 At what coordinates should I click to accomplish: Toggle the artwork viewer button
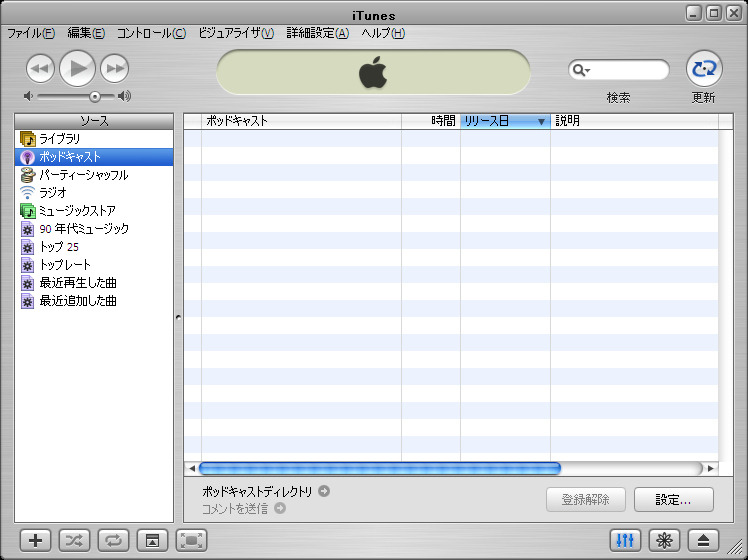[x=153, y=540]
